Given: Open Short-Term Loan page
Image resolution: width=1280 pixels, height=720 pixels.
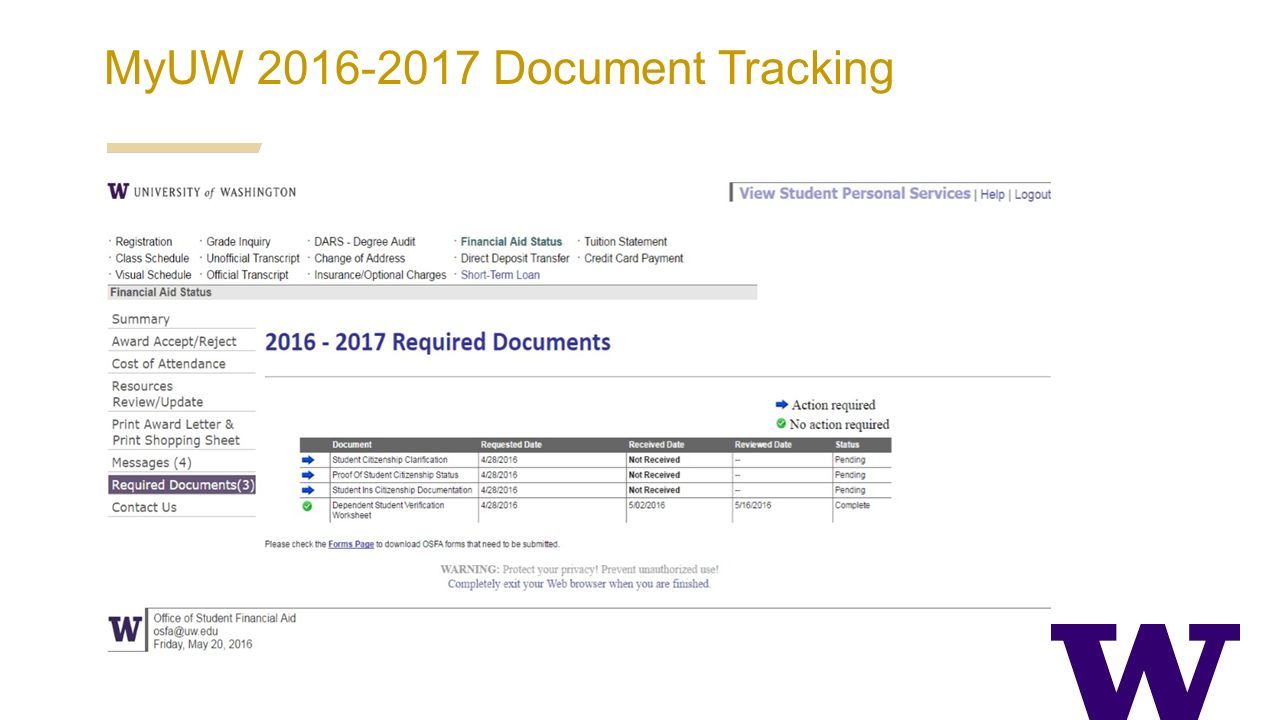Looking at the screenshot, I should [500, 275].
